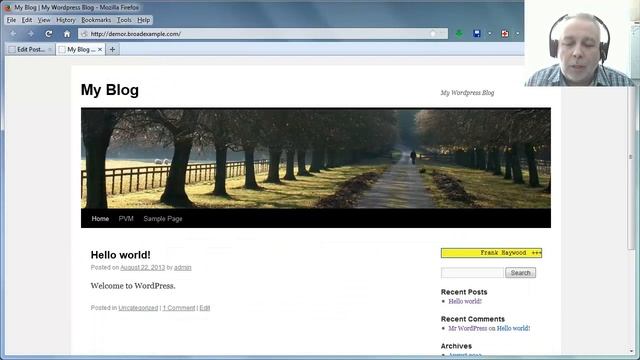Close the My Blog tab
The height and width of the screenshot is (360, 640).
point(100,49)
